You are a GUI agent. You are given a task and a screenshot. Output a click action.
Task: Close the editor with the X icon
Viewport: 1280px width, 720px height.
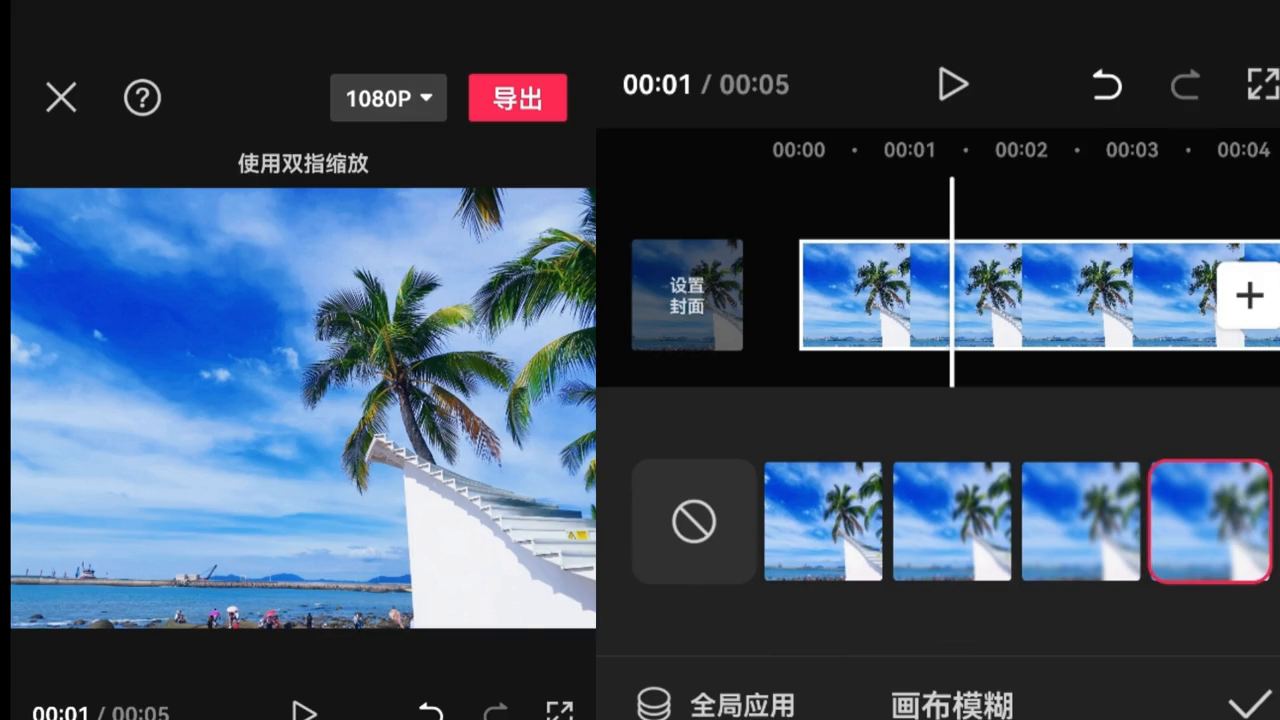61,98
